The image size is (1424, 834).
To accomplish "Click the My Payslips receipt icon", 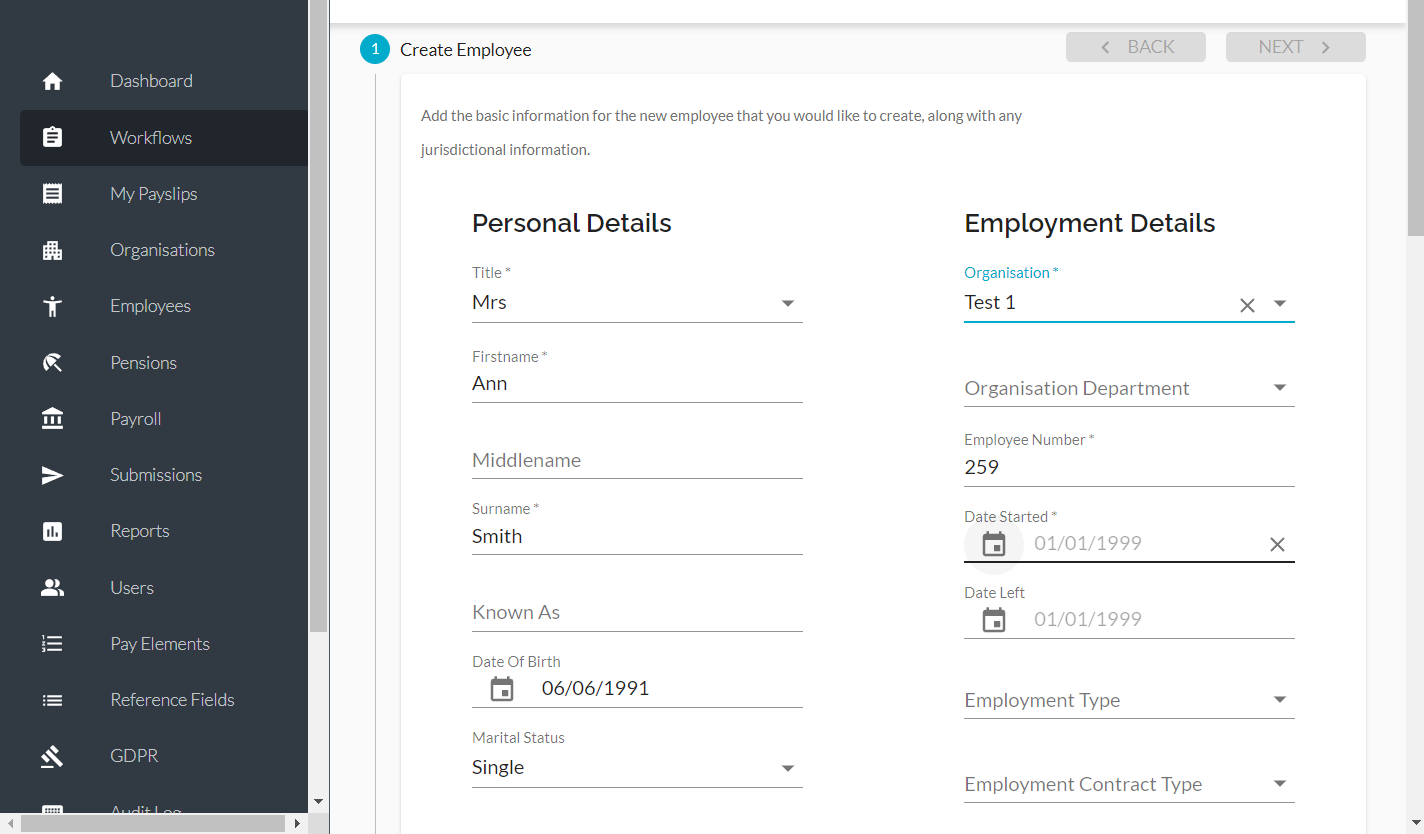I will [x=53, y=194].
